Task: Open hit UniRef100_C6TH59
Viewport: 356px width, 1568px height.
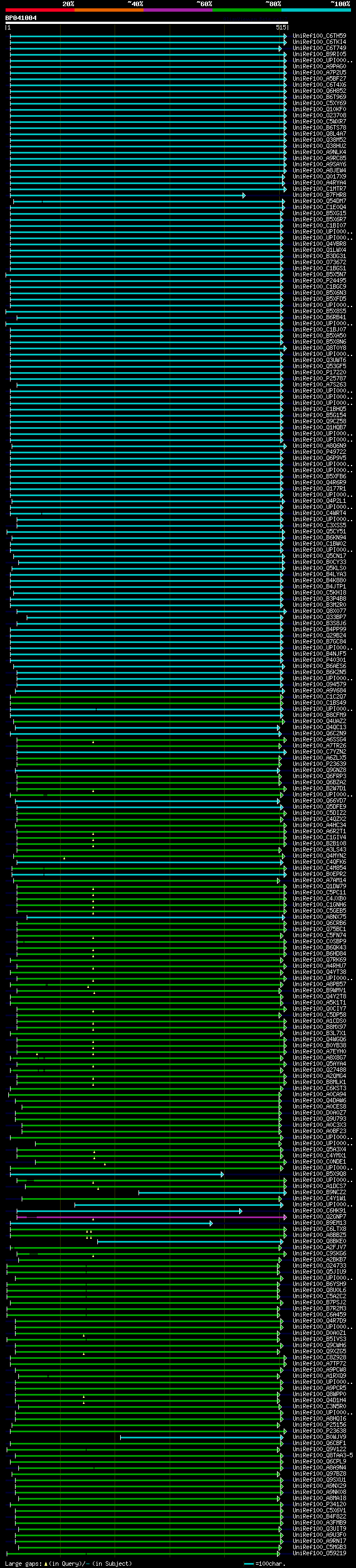Action: pos(319,36)
